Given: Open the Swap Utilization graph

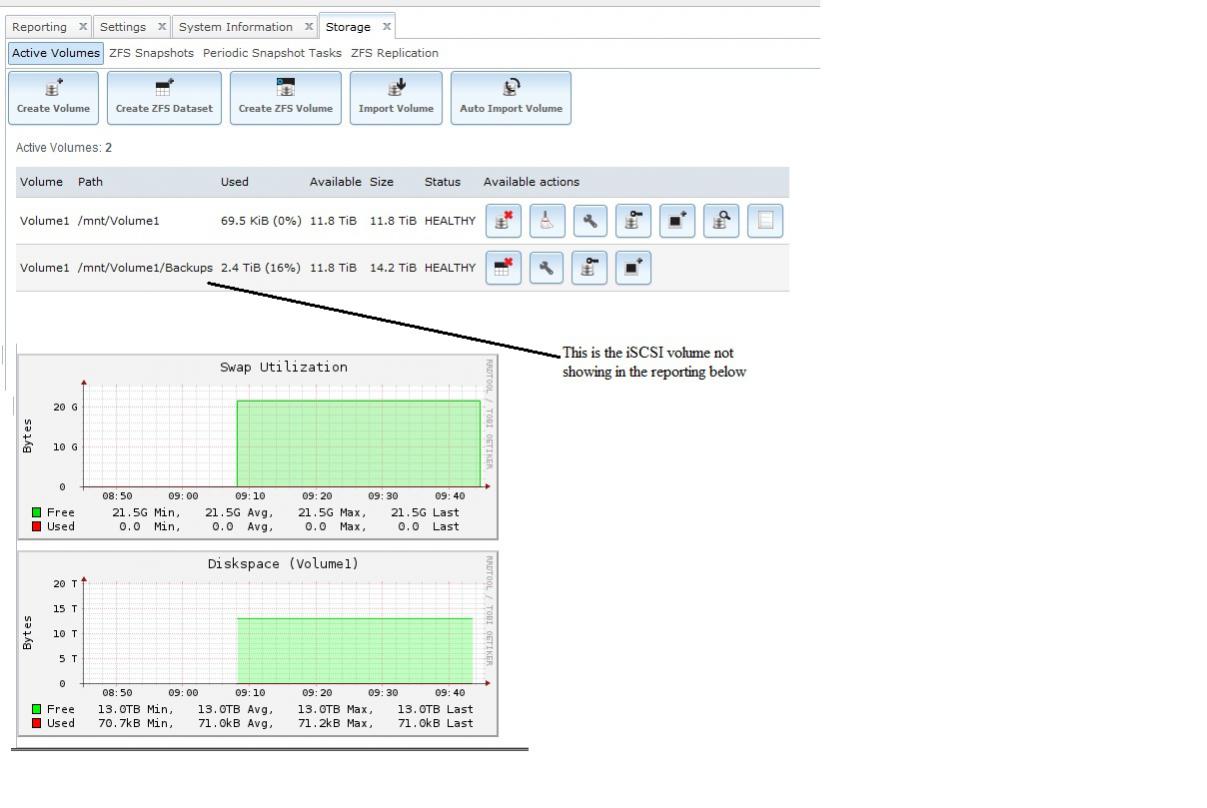Looking at the screenshot, I should 258,447.
